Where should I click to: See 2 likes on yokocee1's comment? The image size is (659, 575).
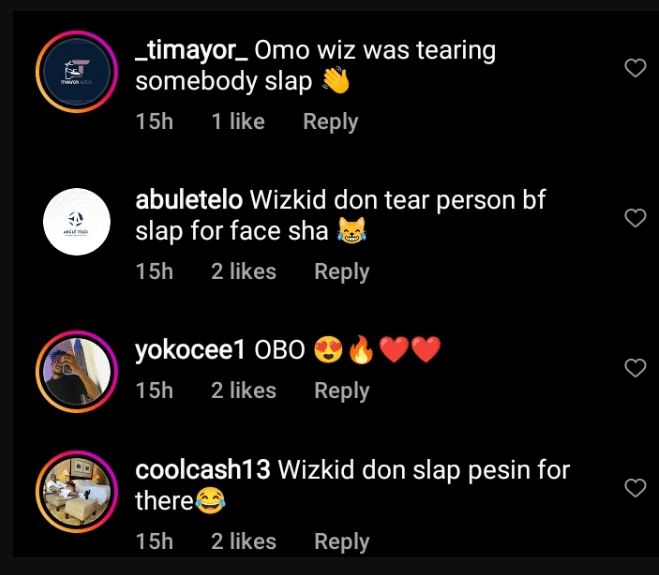click(244, 391)
